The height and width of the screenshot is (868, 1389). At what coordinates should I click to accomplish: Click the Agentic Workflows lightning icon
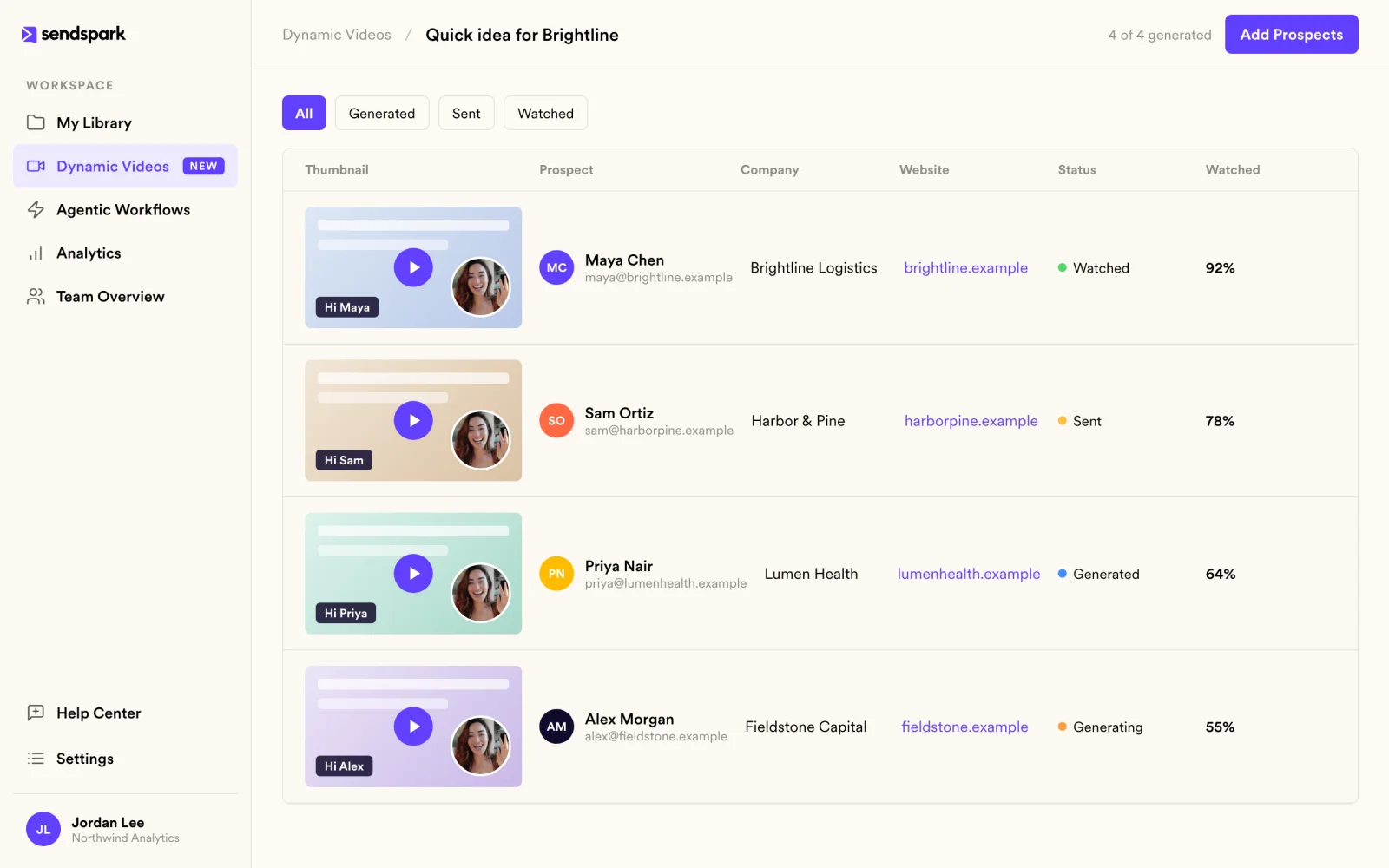[x=36, y=209]
